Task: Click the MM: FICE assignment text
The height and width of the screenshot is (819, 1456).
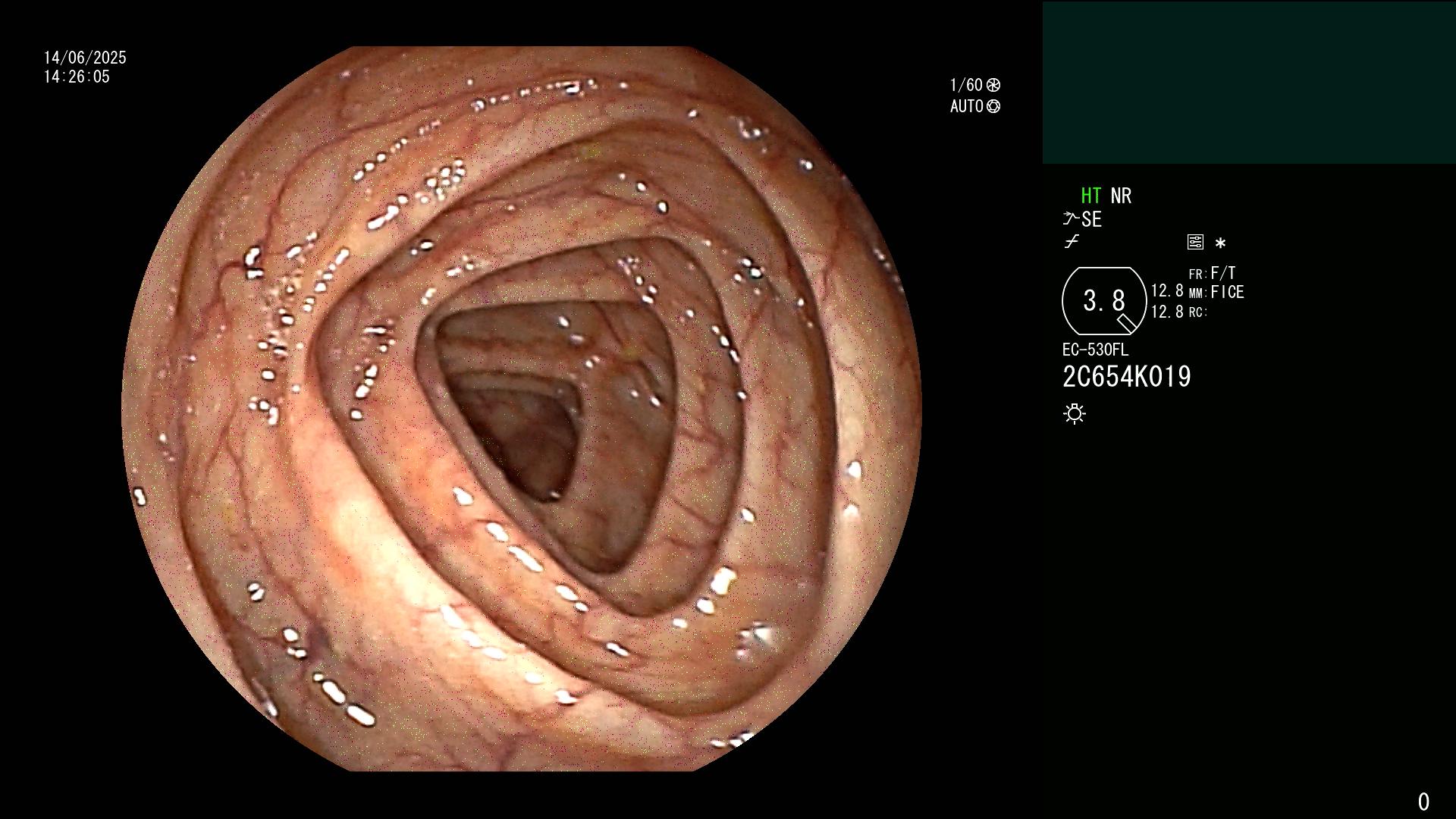Action: click(1216, 292)
